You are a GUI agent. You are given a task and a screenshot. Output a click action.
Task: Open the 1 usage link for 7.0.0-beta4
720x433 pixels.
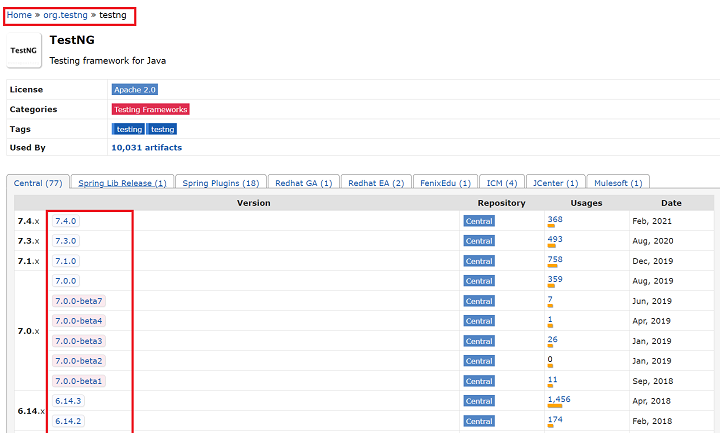click(x=550, y=319)
